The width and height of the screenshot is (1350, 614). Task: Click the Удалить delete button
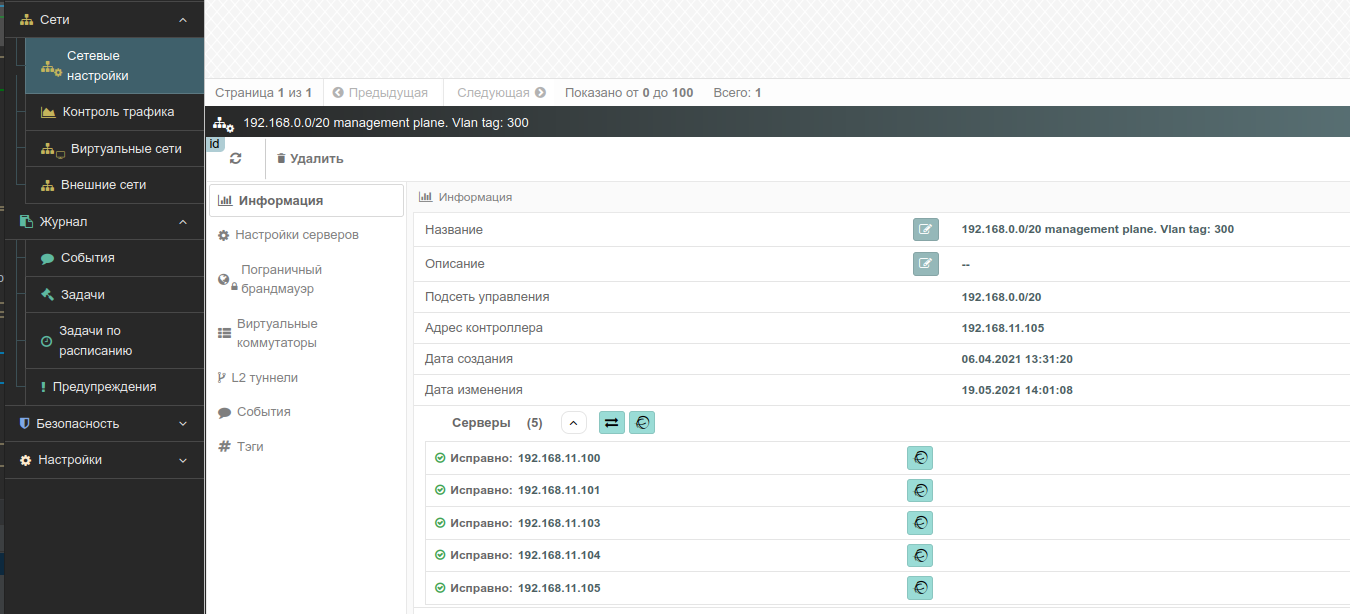click(310, 158)
